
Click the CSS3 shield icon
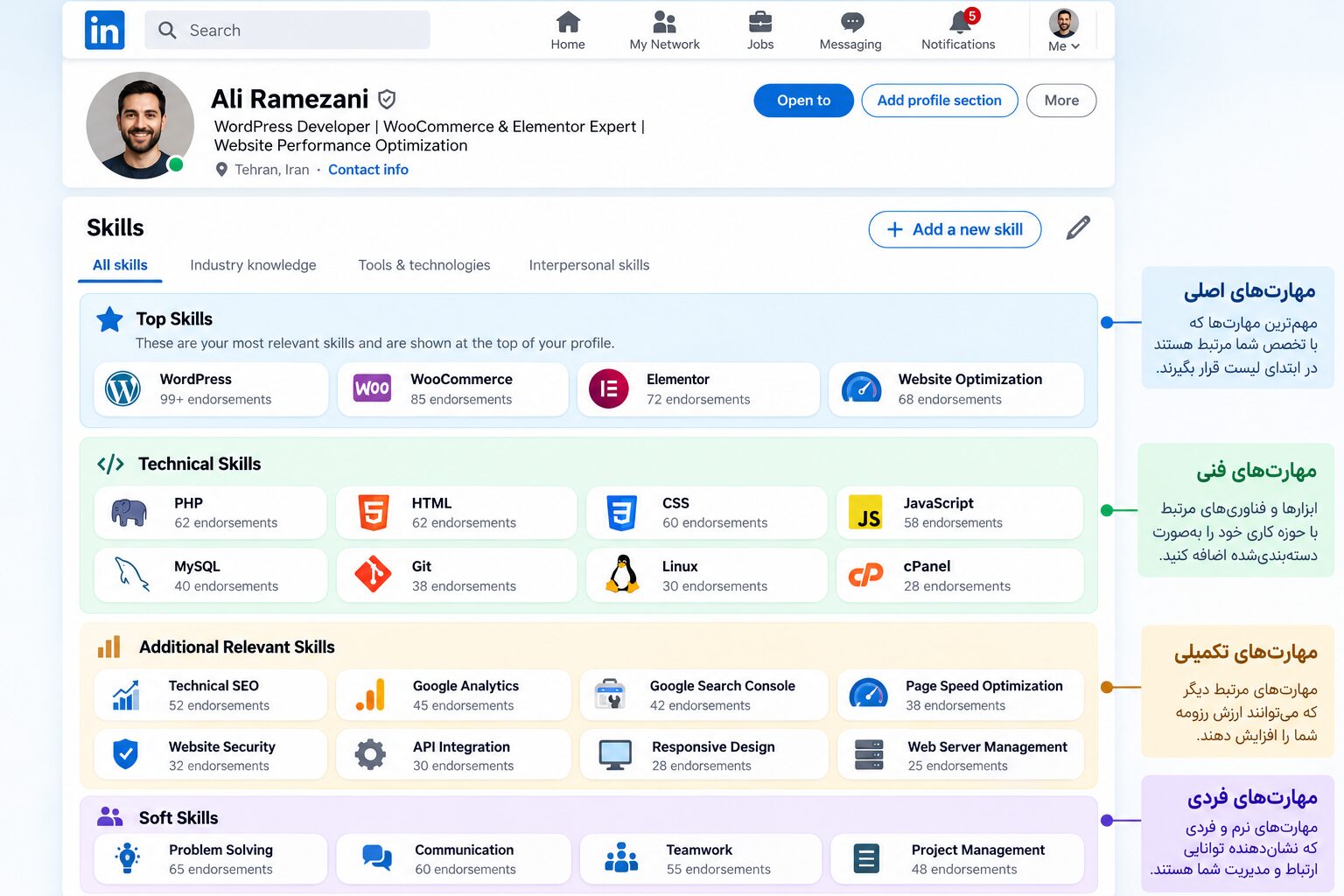(622, 513)
